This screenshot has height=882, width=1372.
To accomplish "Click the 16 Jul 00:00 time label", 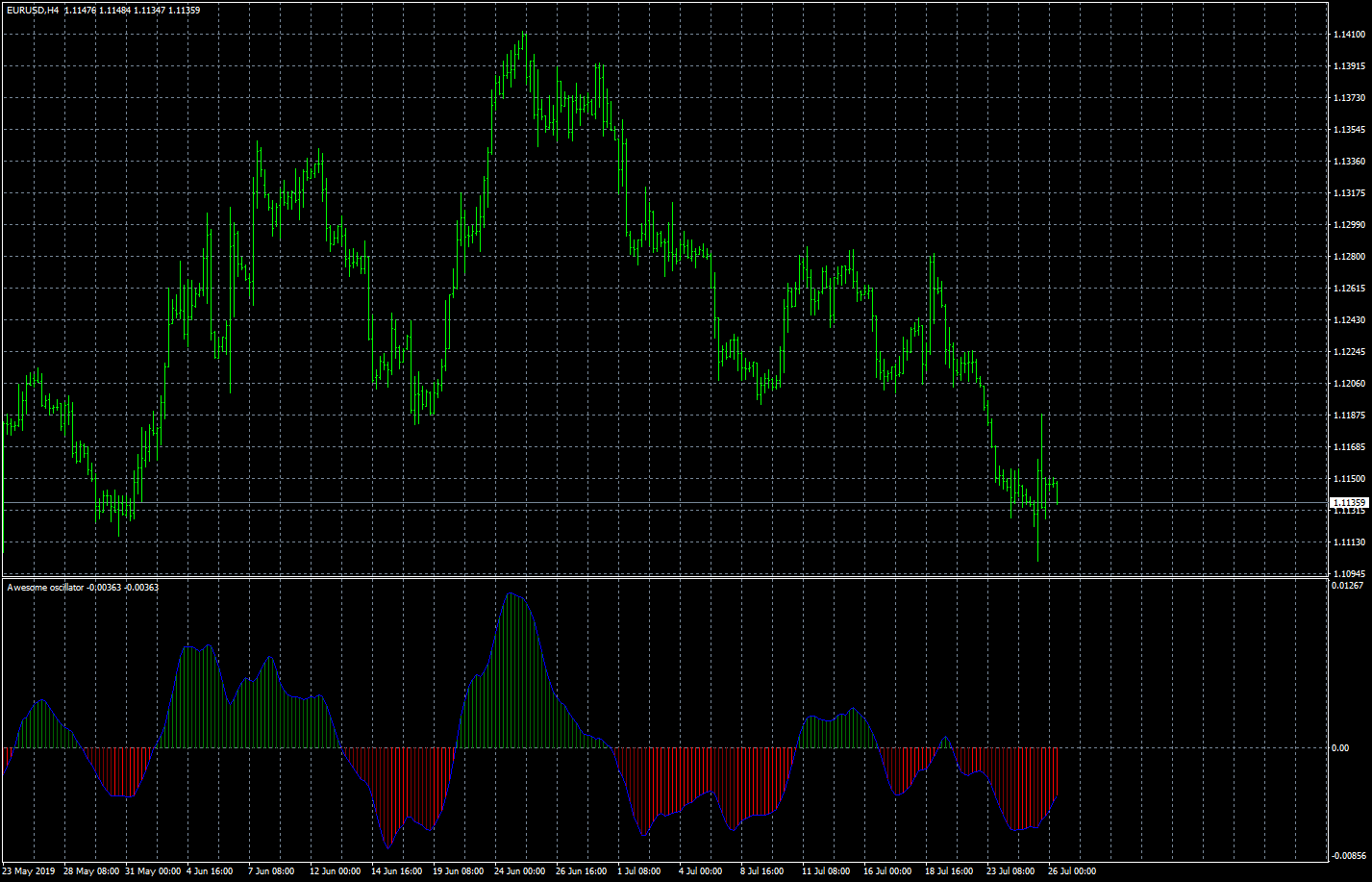I will tap(888, 871).
